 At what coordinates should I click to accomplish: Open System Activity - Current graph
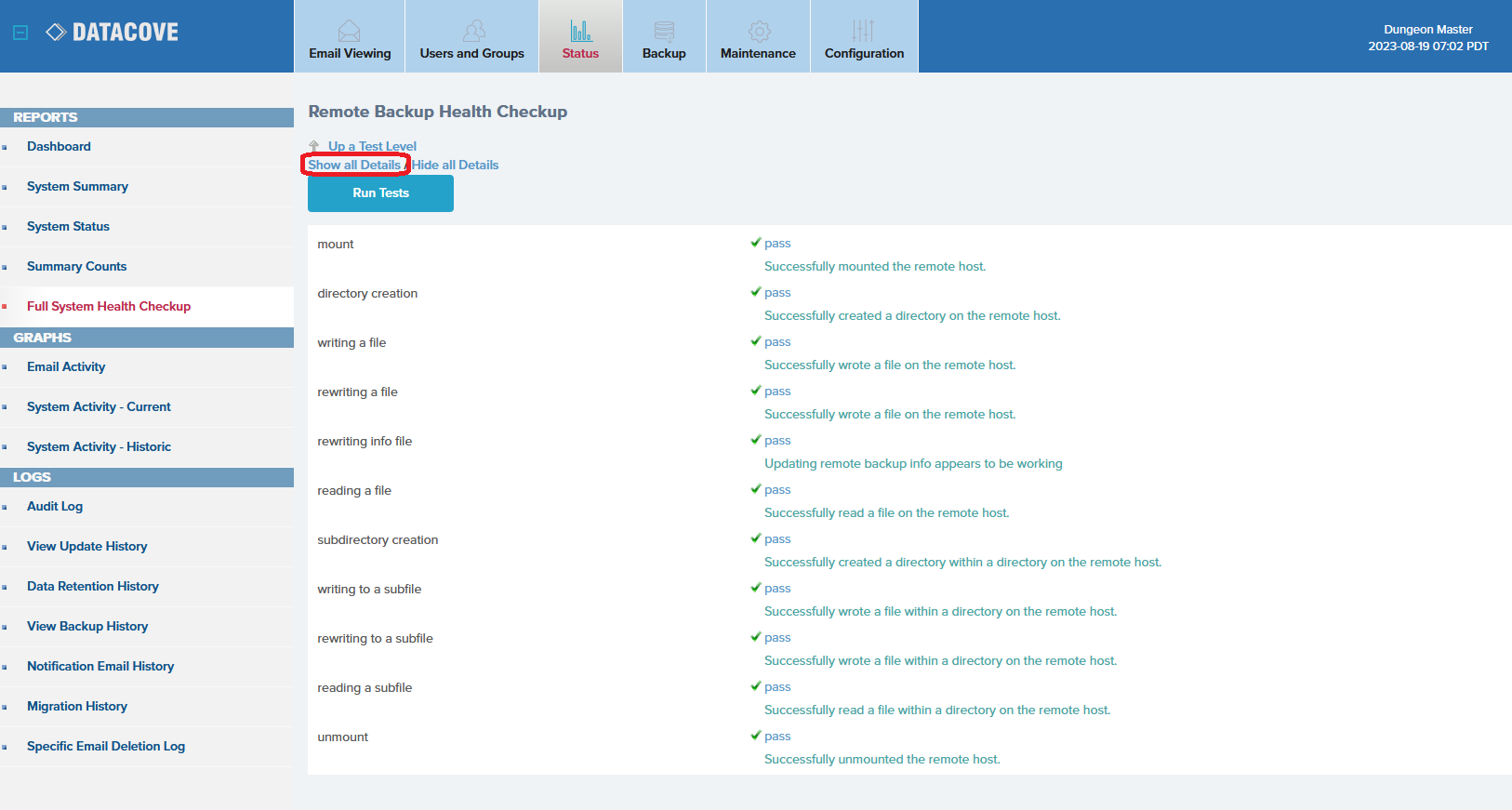[x=99, y=407]
